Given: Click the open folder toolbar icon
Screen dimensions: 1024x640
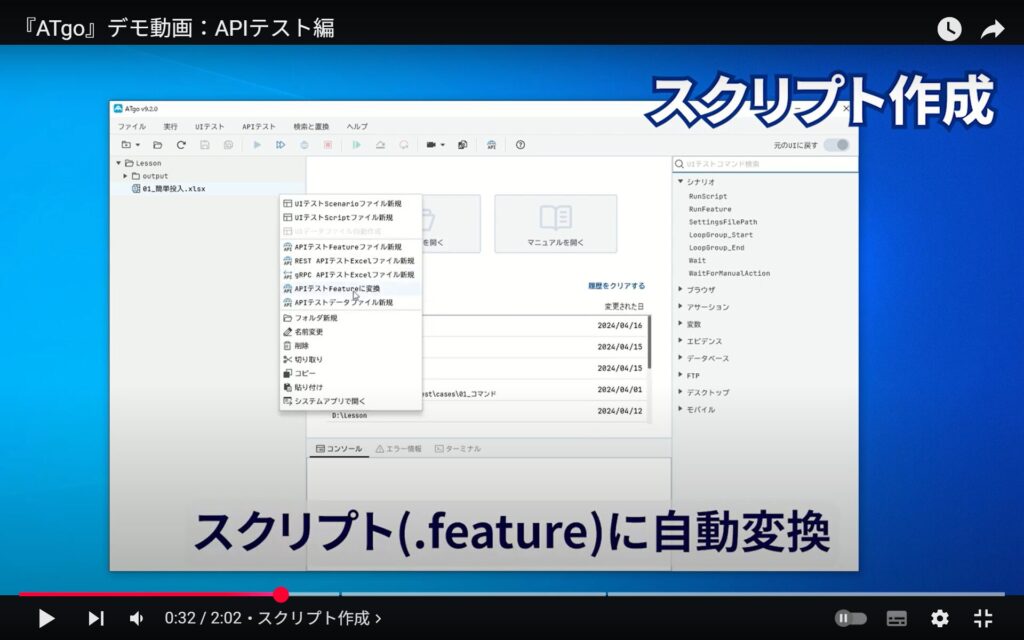Looking at the screenshot, I should click(x=157, y=145).
